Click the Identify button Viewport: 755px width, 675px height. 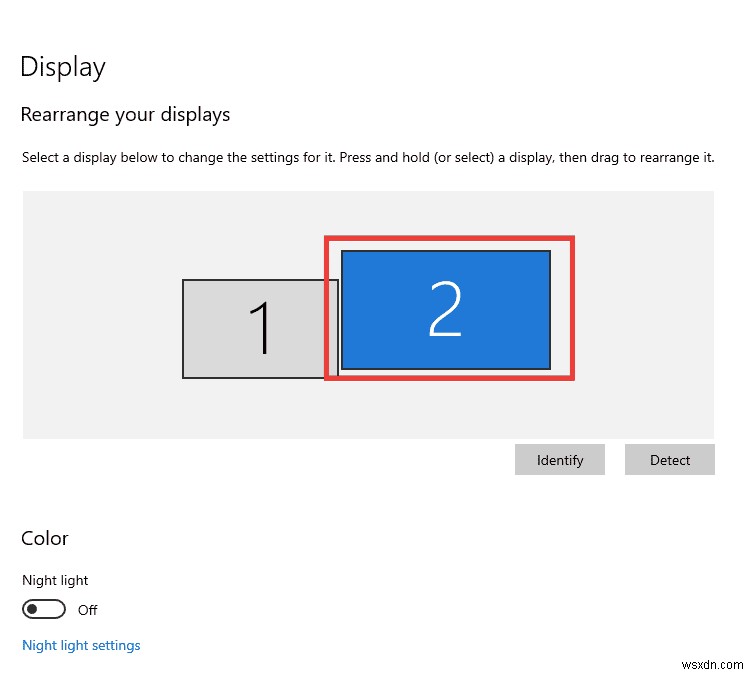tap(560, 460)
